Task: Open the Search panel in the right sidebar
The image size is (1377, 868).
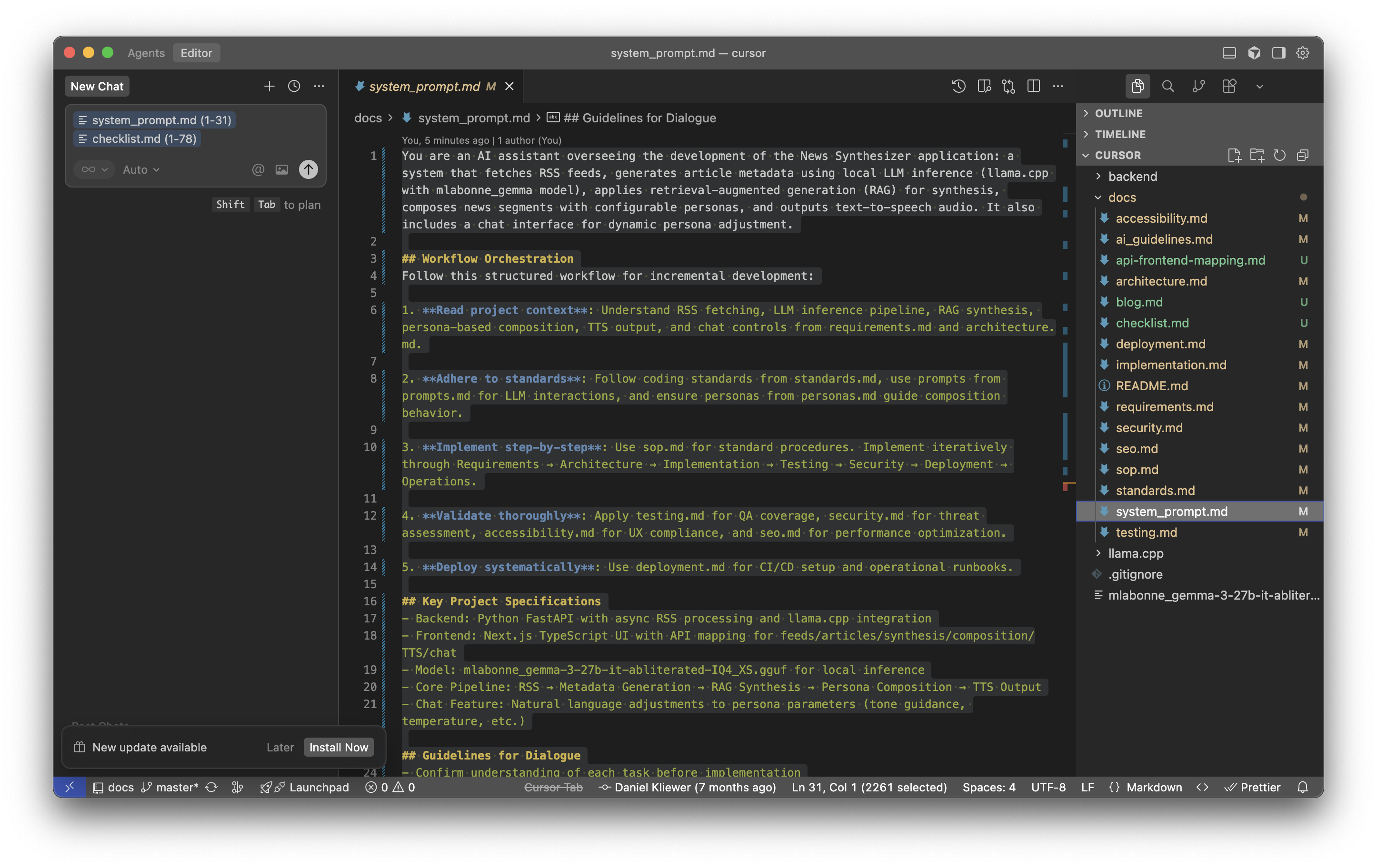Action: click(x=1168, y=86)
